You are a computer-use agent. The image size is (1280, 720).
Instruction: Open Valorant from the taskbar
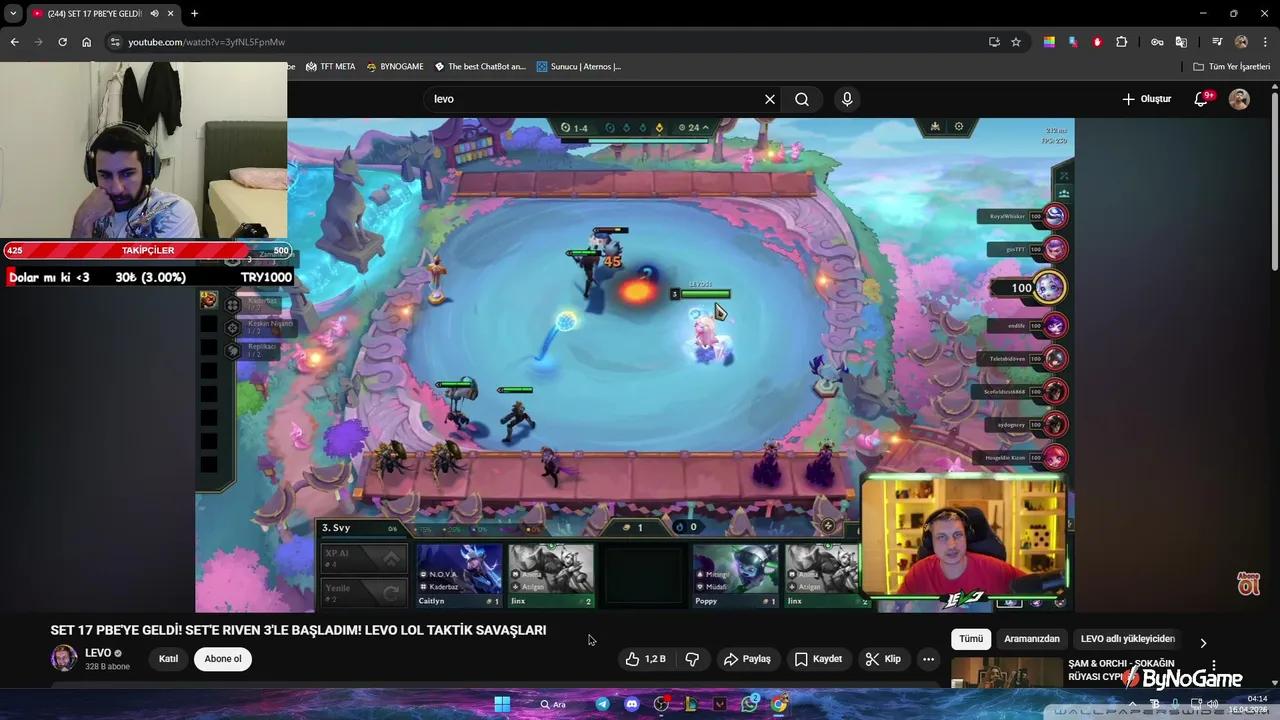tap(720, 704)
